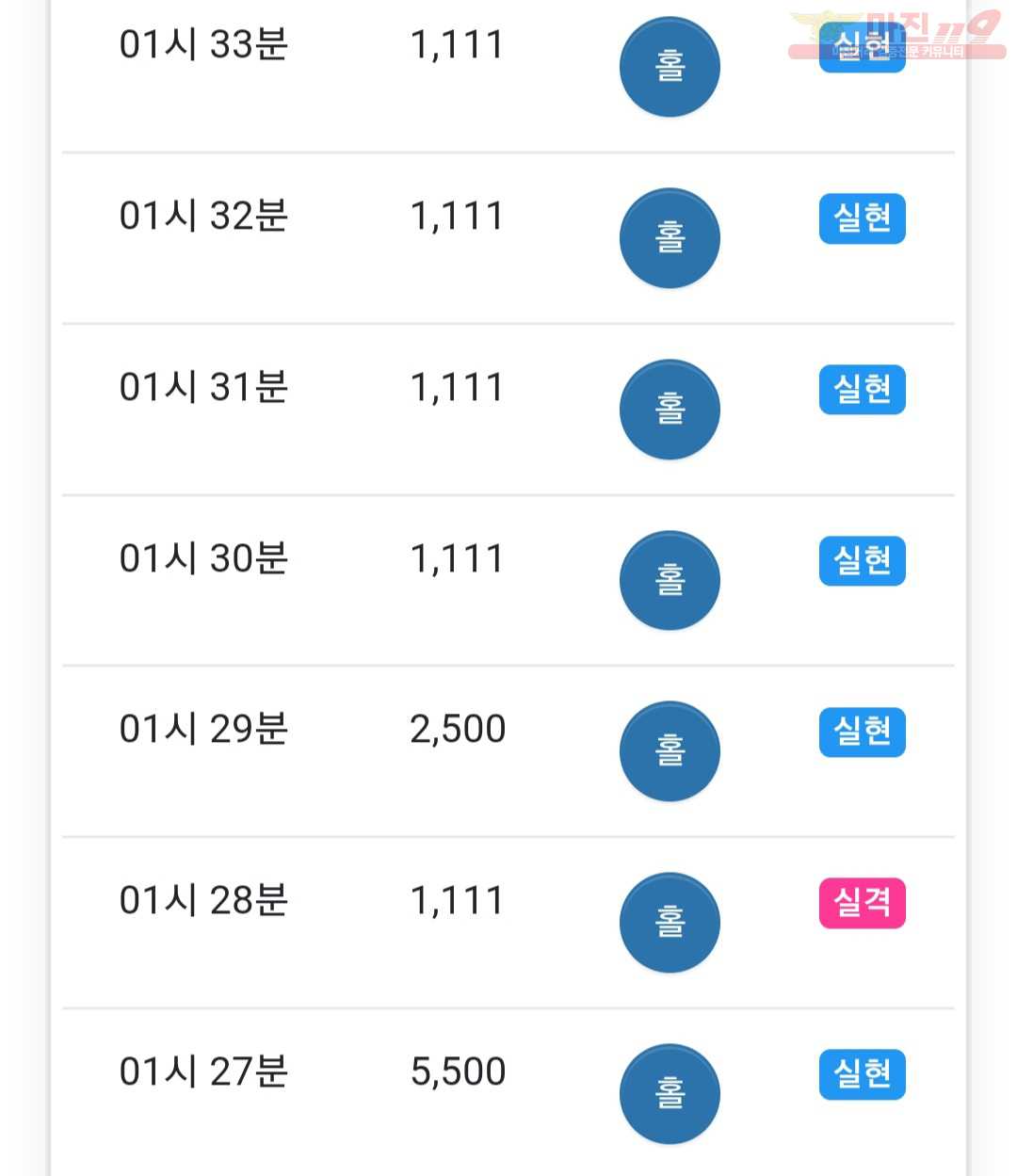The width and height of the screenshot is (1017, 1176).
Task: Select the 실현 badge for 01시 31분
Action: 863,389
